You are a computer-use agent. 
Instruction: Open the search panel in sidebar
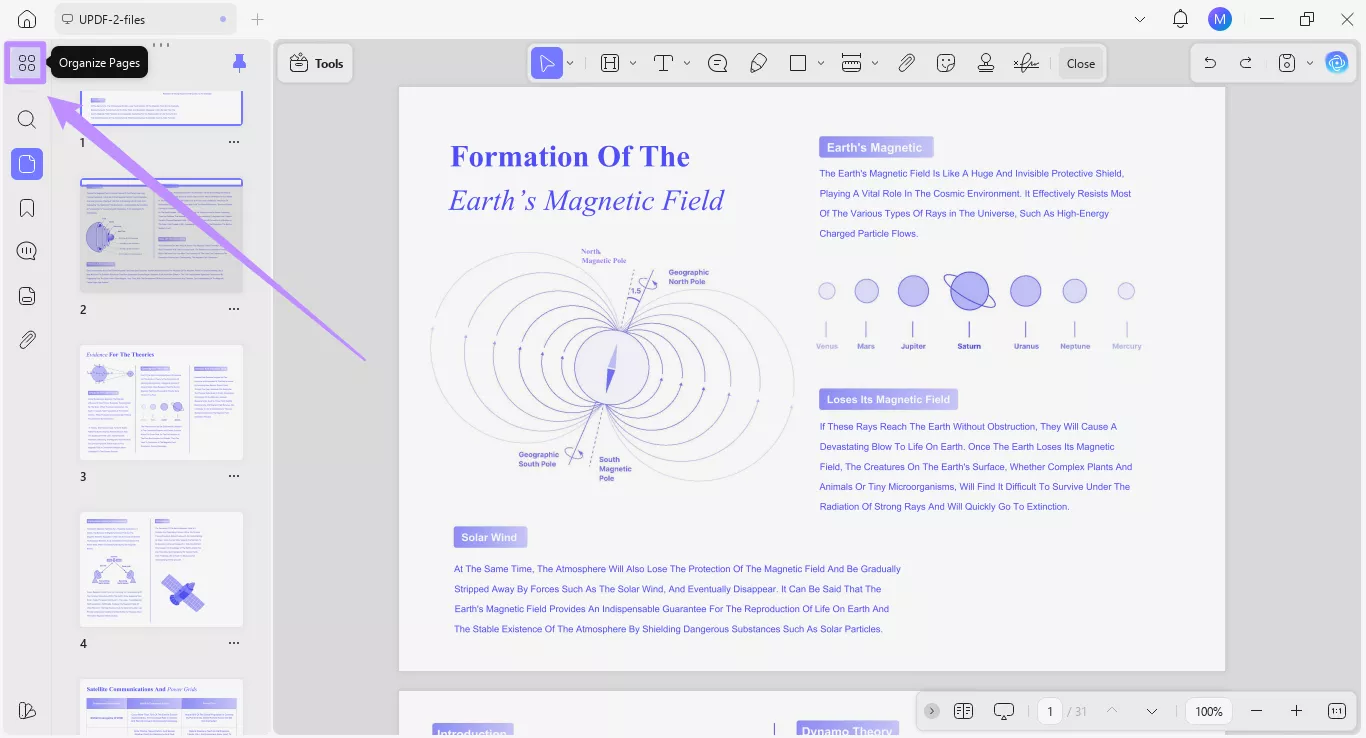(x=27, y=119)
